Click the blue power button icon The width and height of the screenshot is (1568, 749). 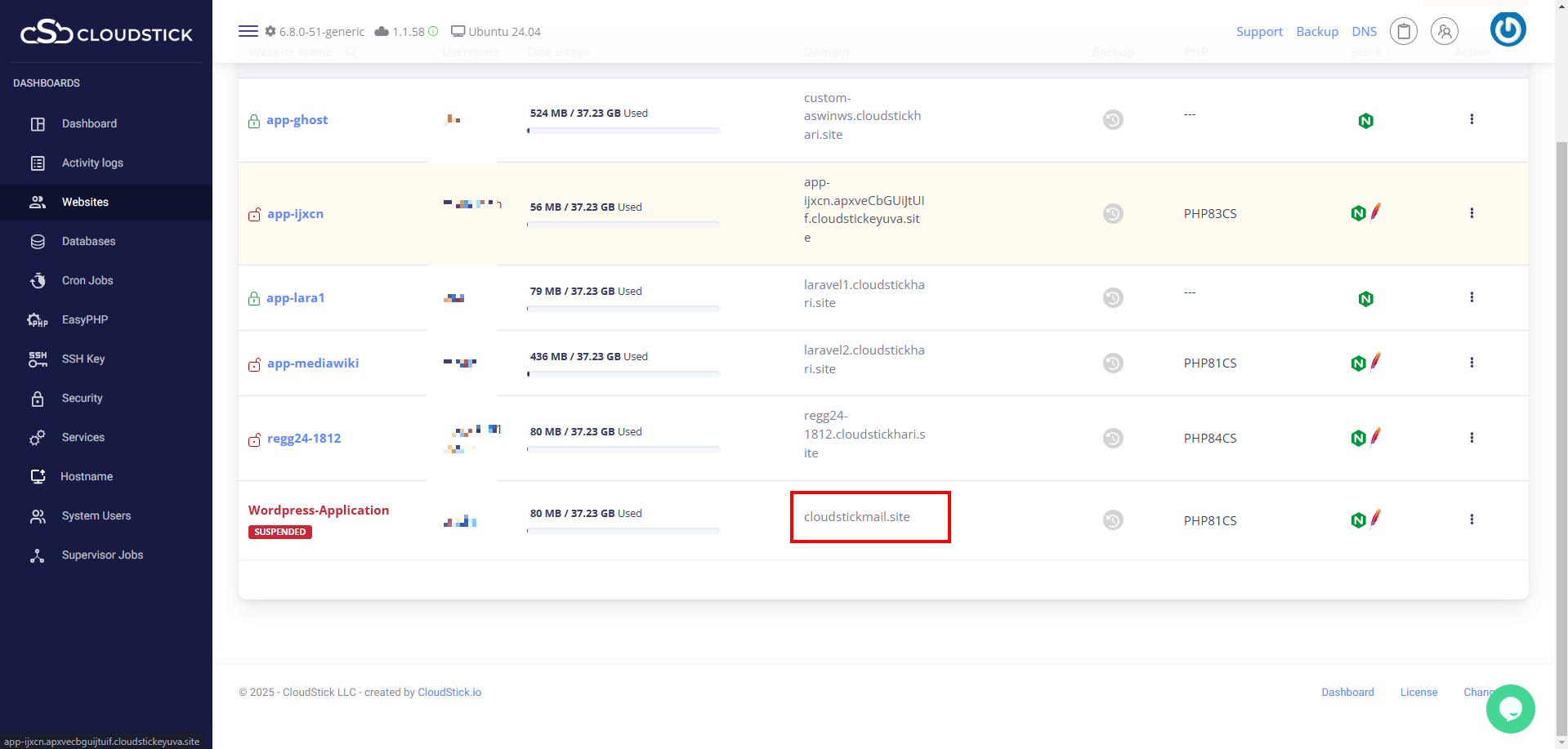coord(1508,30)
